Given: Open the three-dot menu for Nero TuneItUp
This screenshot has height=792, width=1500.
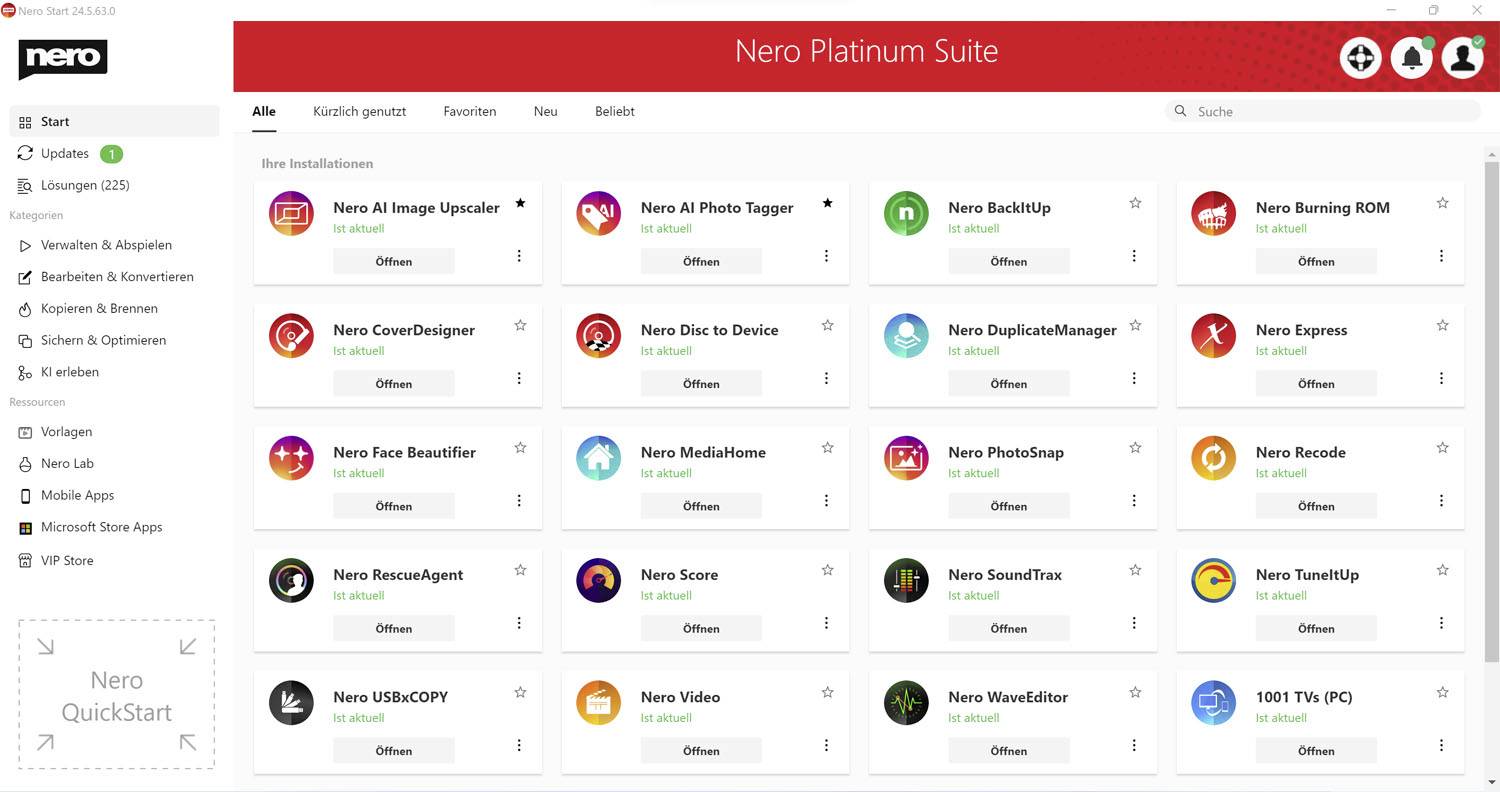Looking at the screenshot, I should coord(1441,623).
